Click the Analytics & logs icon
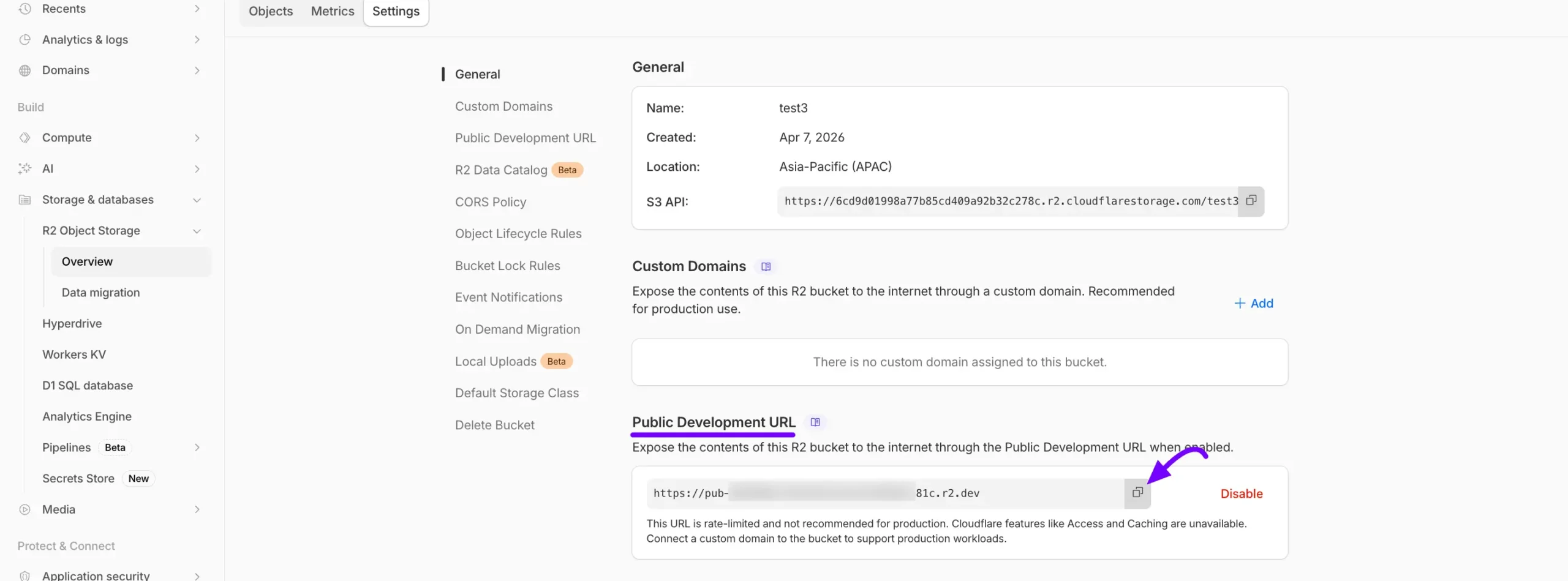Viewport: 1568px width, 581px height. pyautogui.click(x=24, y=40)
